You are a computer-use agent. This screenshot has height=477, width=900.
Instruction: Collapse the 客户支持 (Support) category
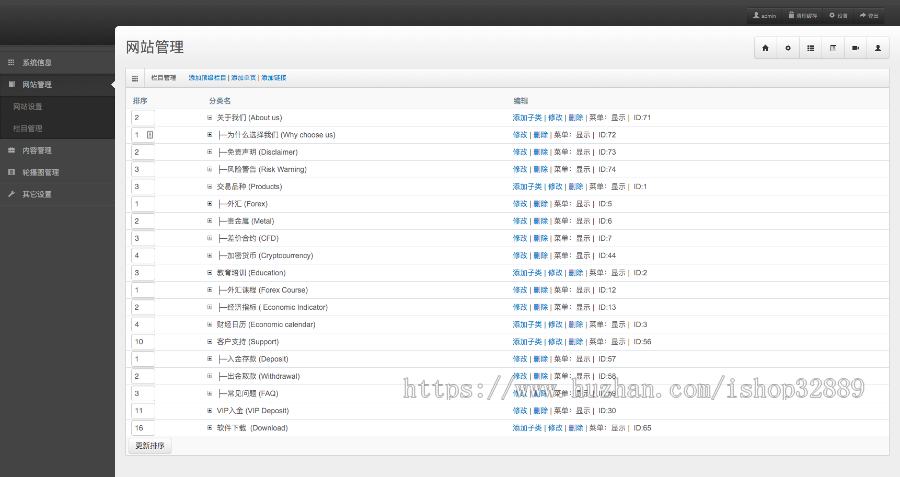point(210,342)
